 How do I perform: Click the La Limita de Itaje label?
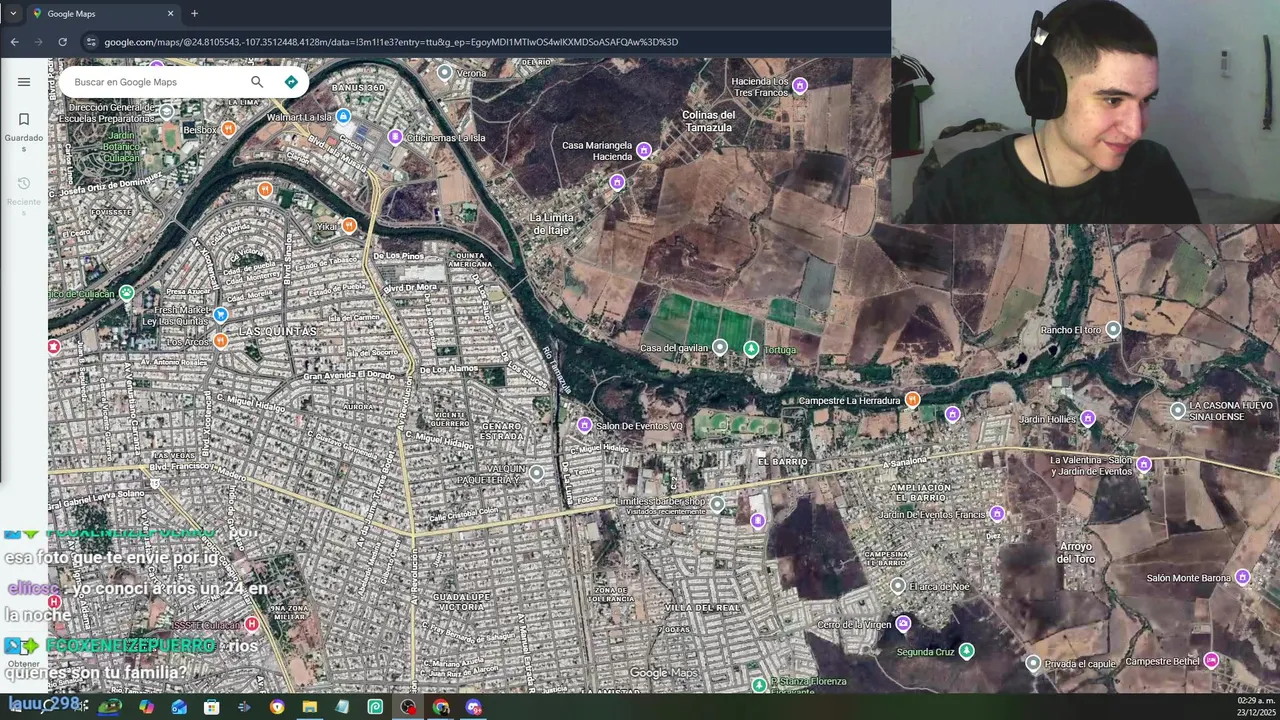click(551, 224)
